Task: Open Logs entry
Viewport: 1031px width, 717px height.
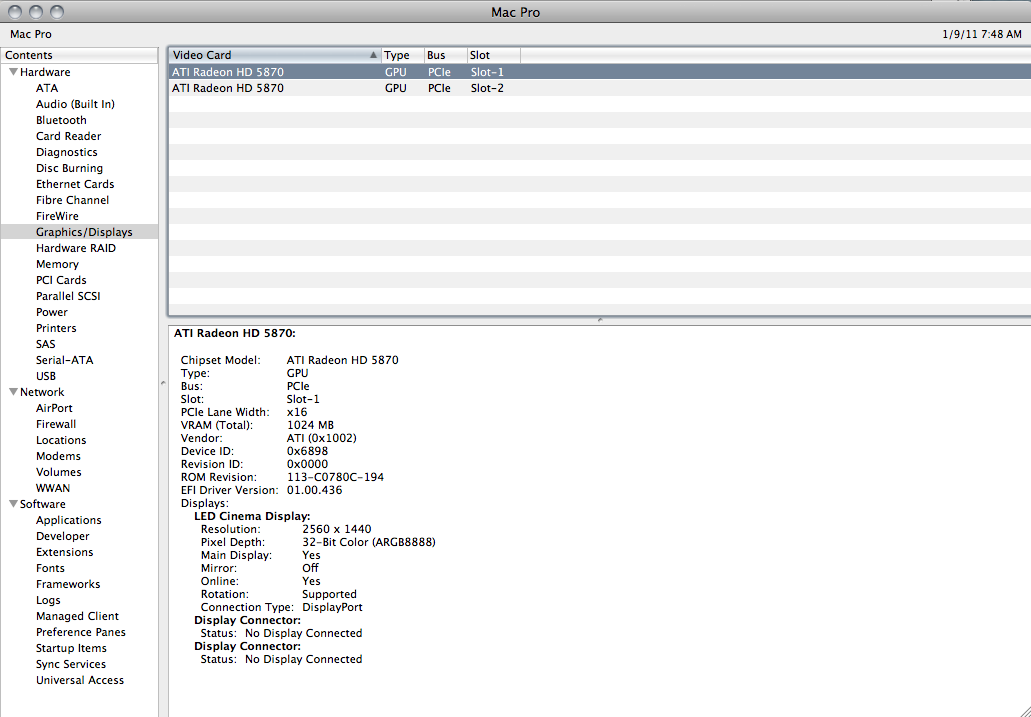Action: tap(48, 600)
